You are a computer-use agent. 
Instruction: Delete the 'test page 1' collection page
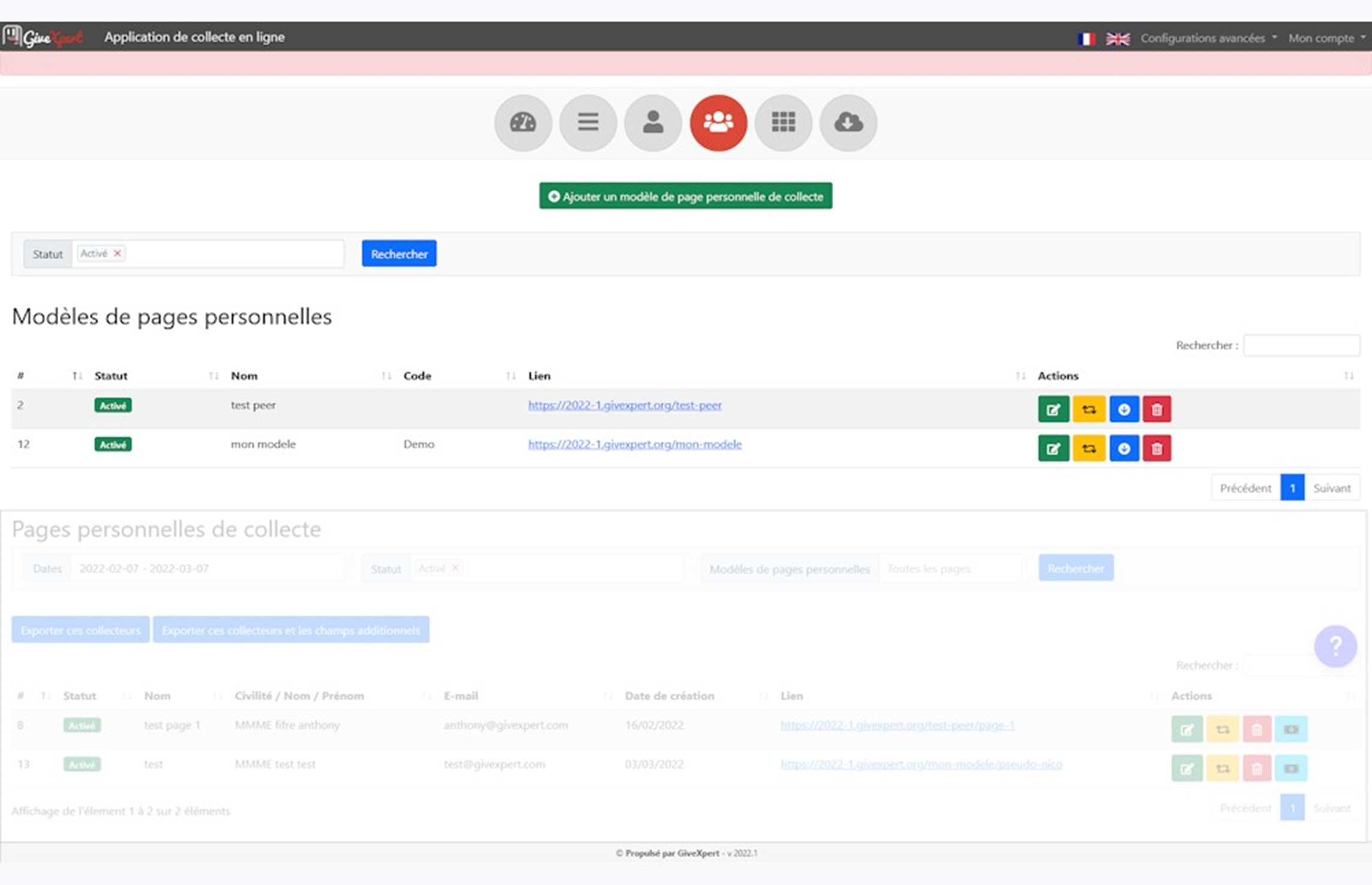click(1257, 729)
